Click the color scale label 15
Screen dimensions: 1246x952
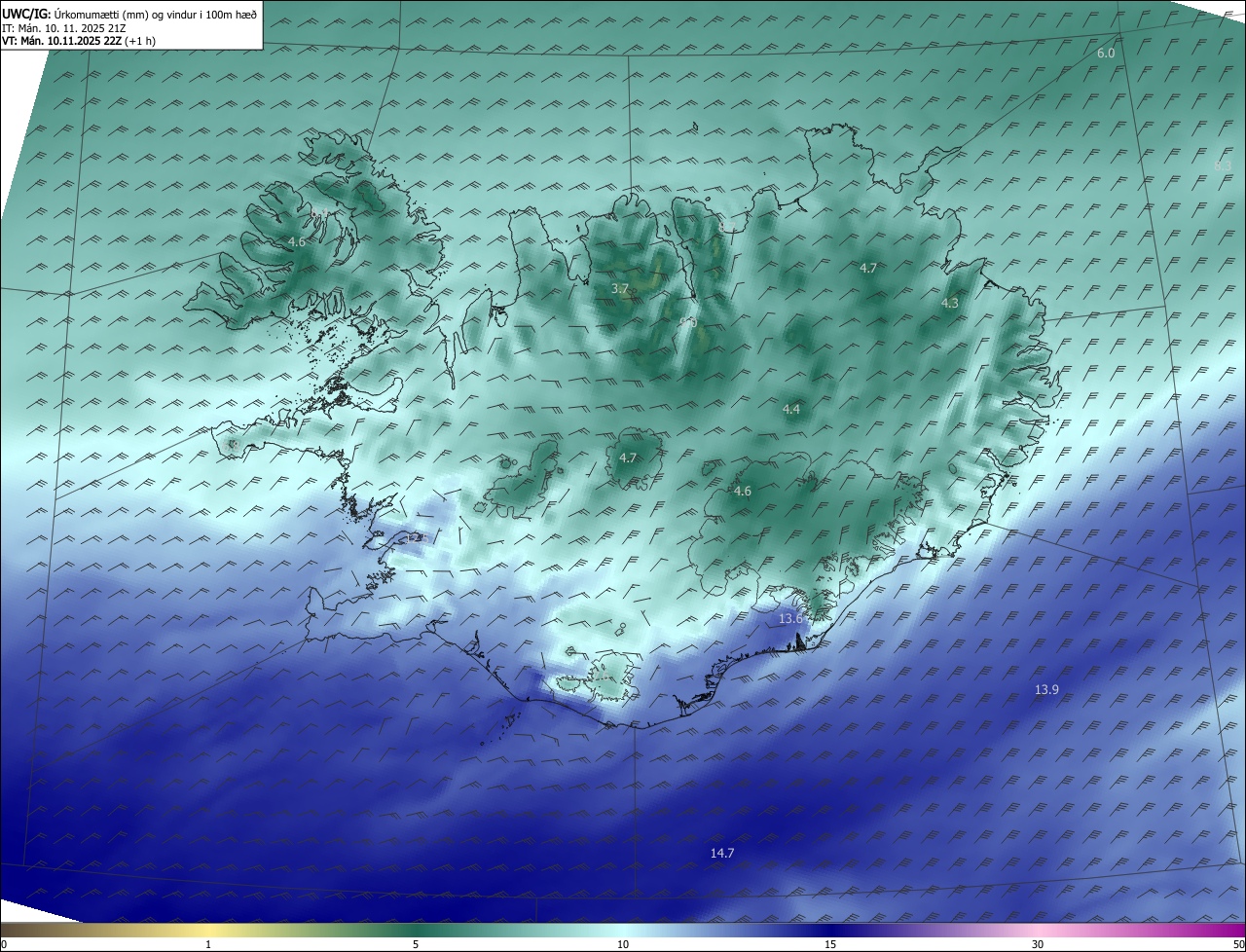830,944
